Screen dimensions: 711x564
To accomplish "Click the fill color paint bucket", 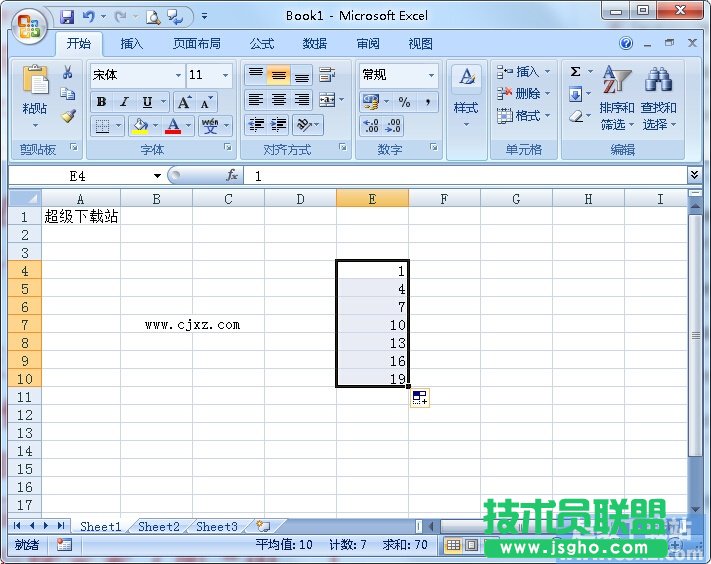I will pos(139,126).
